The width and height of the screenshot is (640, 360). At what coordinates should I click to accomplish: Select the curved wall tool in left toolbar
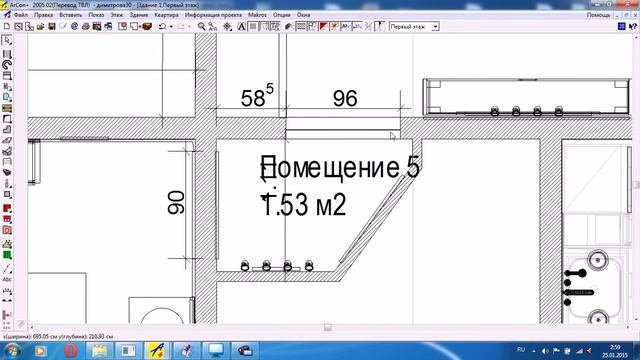[7, 64]
